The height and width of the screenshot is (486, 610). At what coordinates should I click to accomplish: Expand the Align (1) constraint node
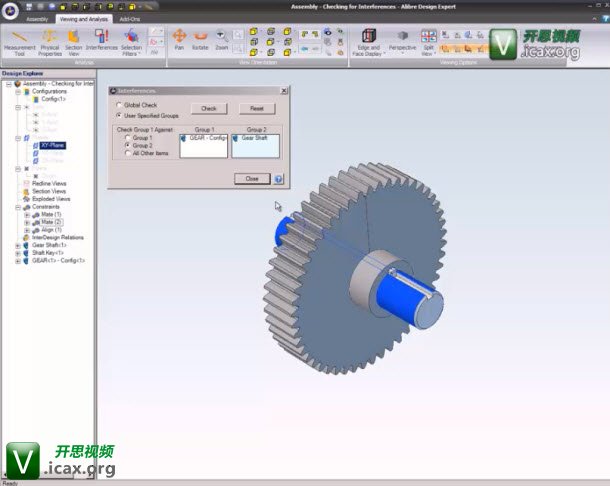point(27,230)
